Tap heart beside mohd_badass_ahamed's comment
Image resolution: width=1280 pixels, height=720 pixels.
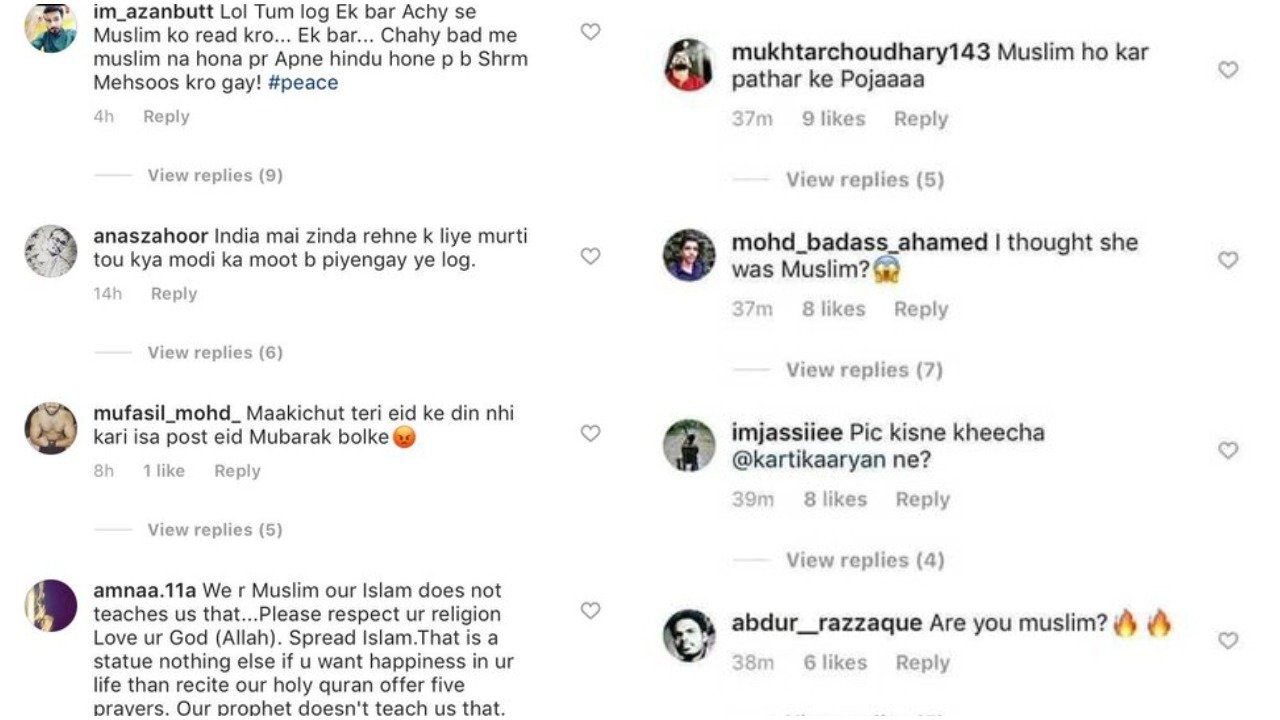[1227, 260]
